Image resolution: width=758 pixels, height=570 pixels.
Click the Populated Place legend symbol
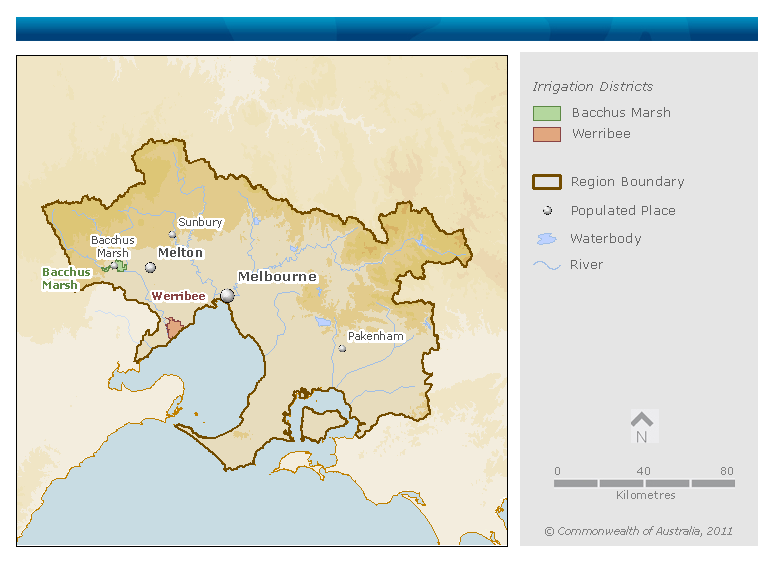tap(547, 210)
